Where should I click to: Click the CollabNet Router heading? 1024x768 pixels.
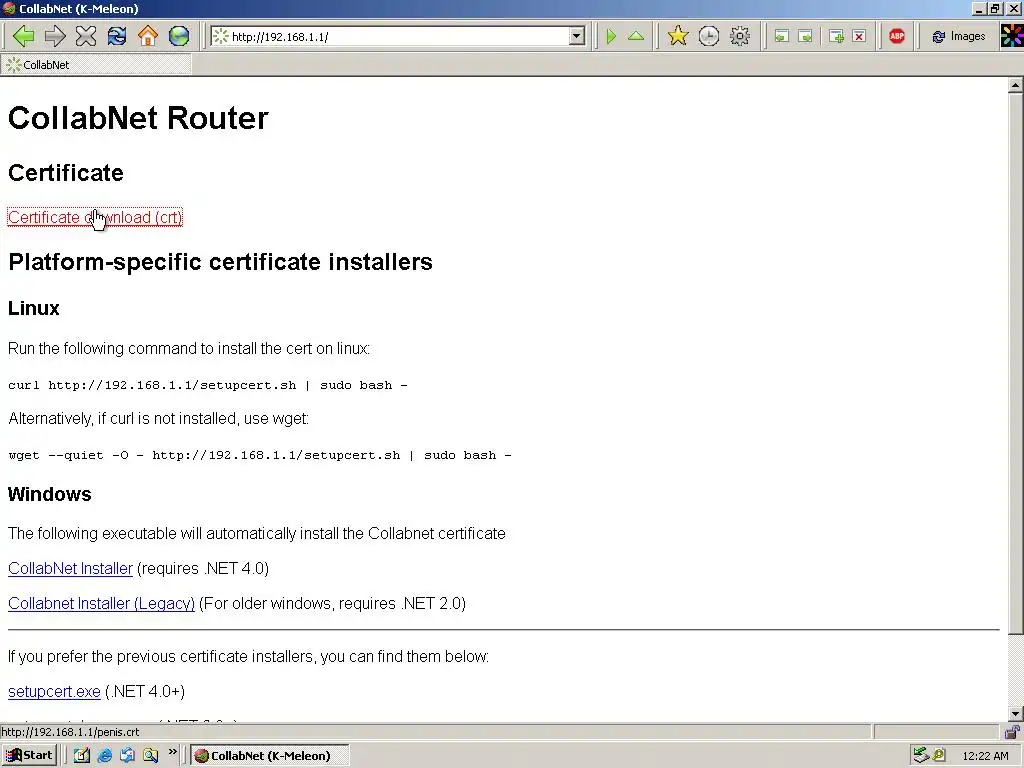click(138, 118)
